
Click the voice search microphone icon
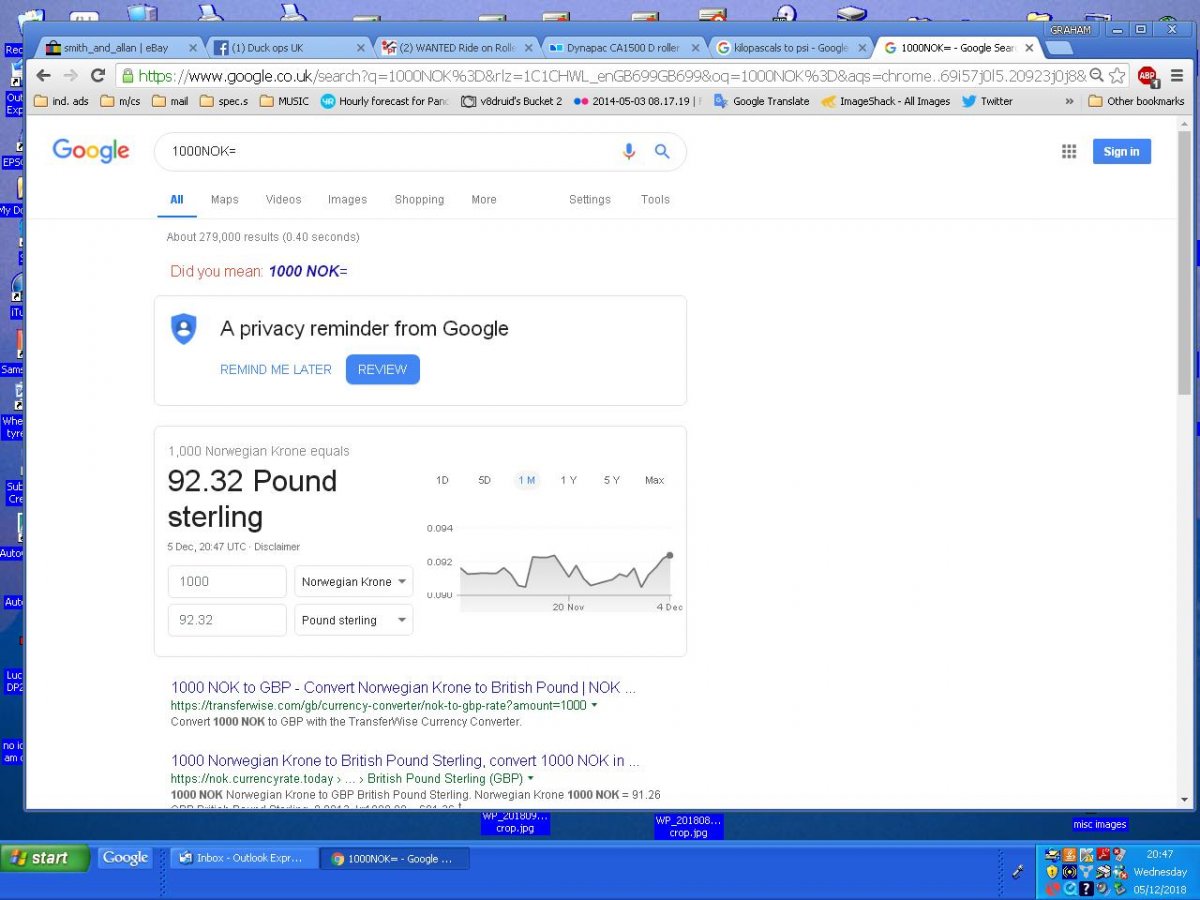point(629,151)
